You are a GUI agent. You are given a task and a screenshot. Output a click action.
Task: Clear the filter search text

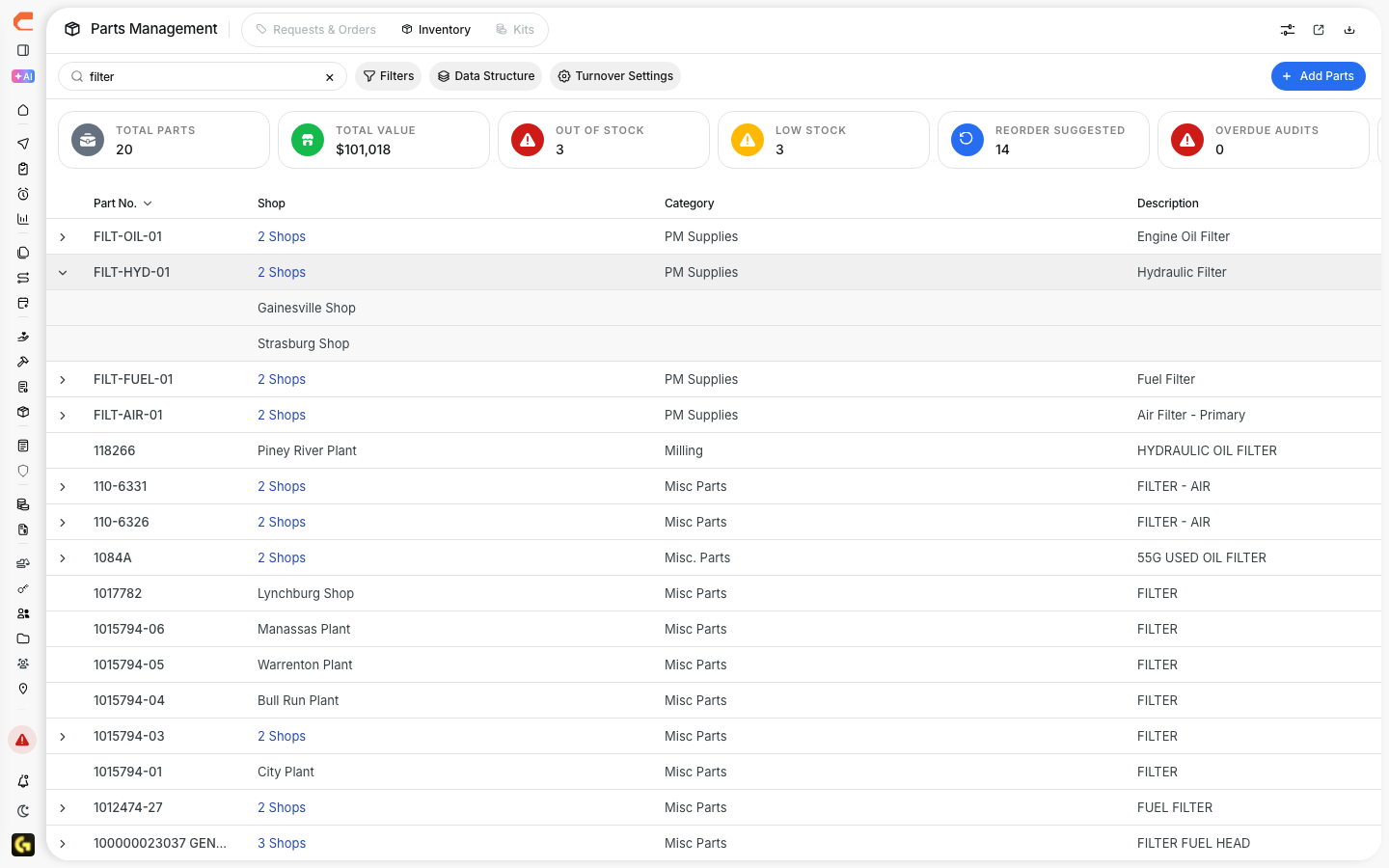pos(330,77)
